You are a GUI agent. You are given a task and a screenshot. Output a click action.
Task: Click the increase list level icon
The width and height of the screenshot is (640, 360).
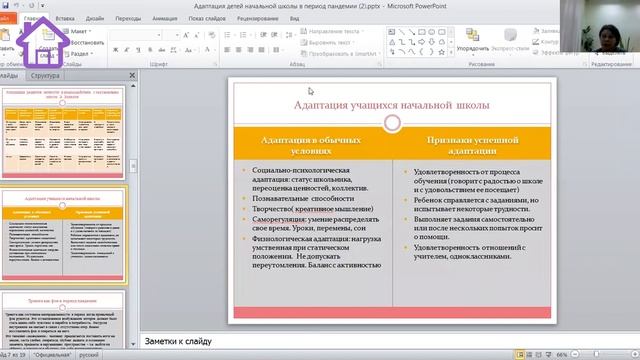[x=275, y=35]
